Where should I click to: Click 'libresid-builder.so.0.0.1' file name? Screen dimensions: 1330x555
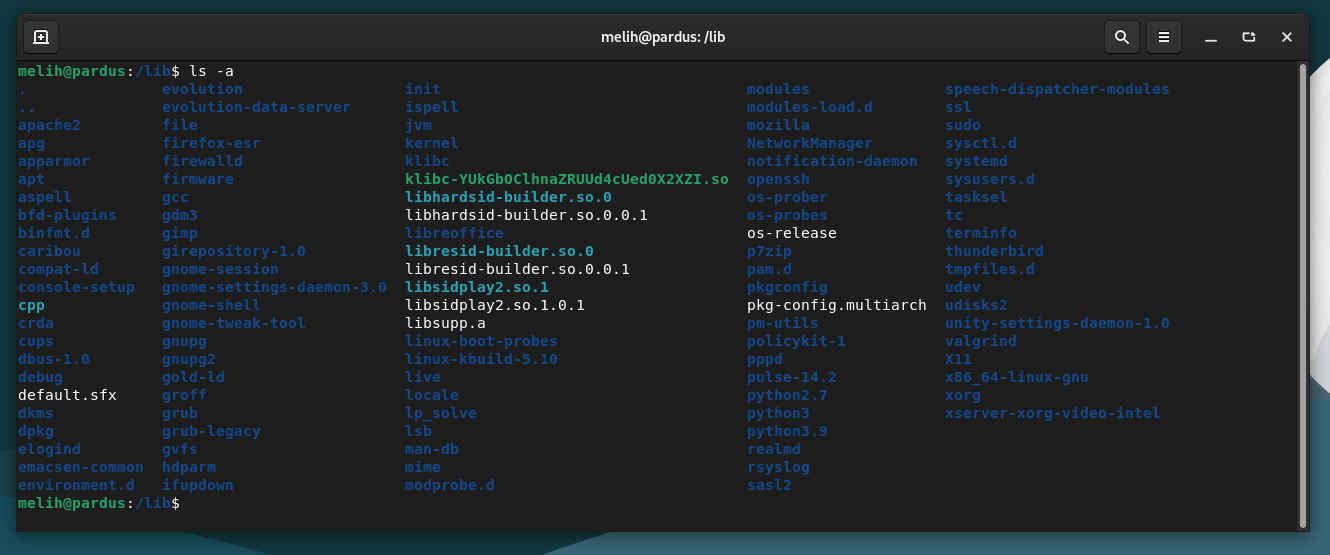tap(517, 269)
